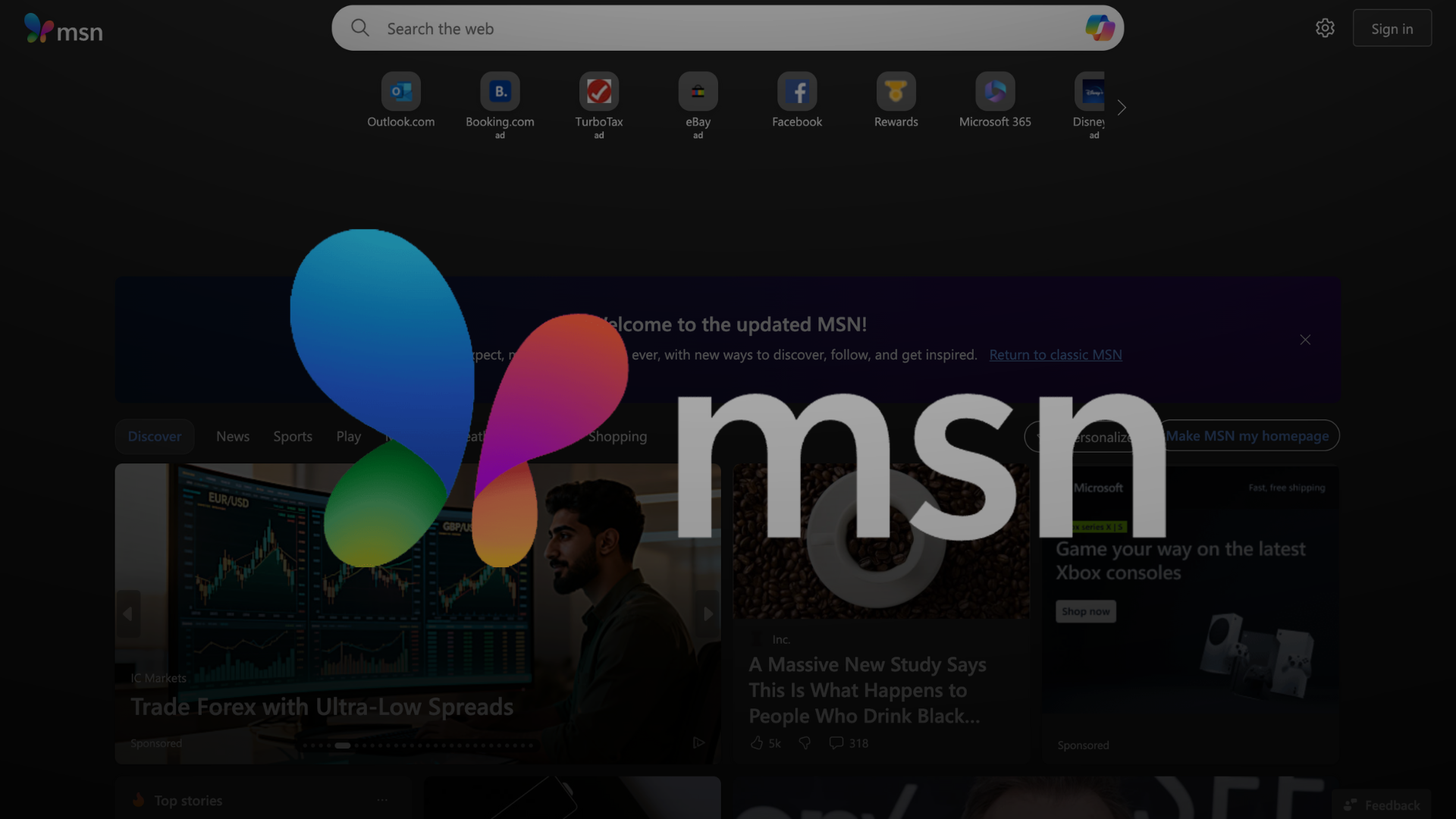Image resolution: width=1456 pixels, height=819 pixels.
Task: Advance carousel with the next arrow
Action: 708,613
